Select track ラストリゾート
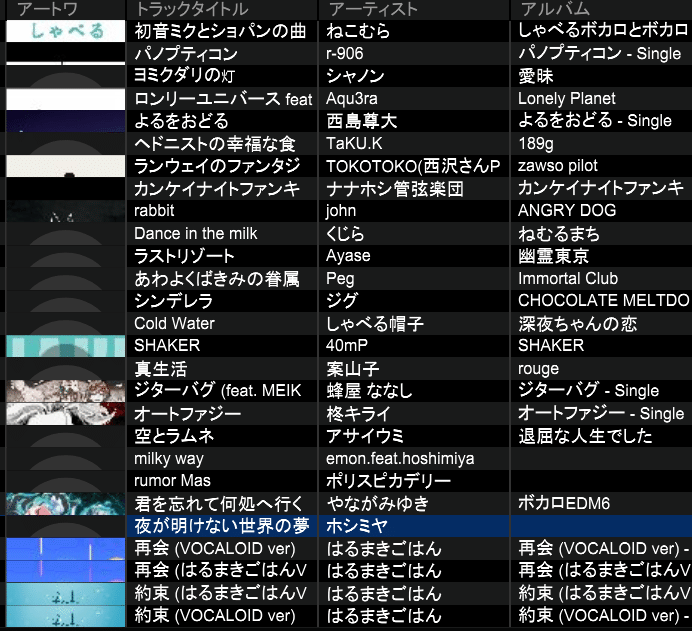The height and width of the screenshot is (631, 692). coord(184,256)
